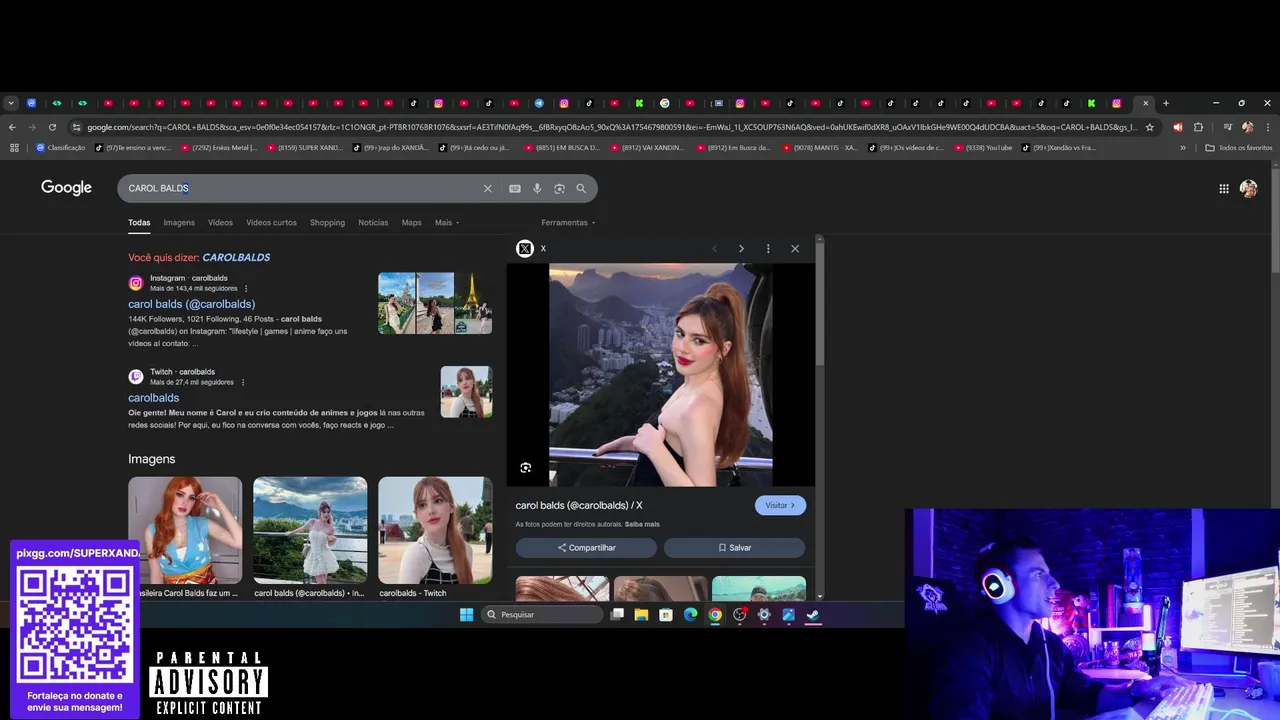Expand overflow bookmarks chevron

coord(1183,148)
